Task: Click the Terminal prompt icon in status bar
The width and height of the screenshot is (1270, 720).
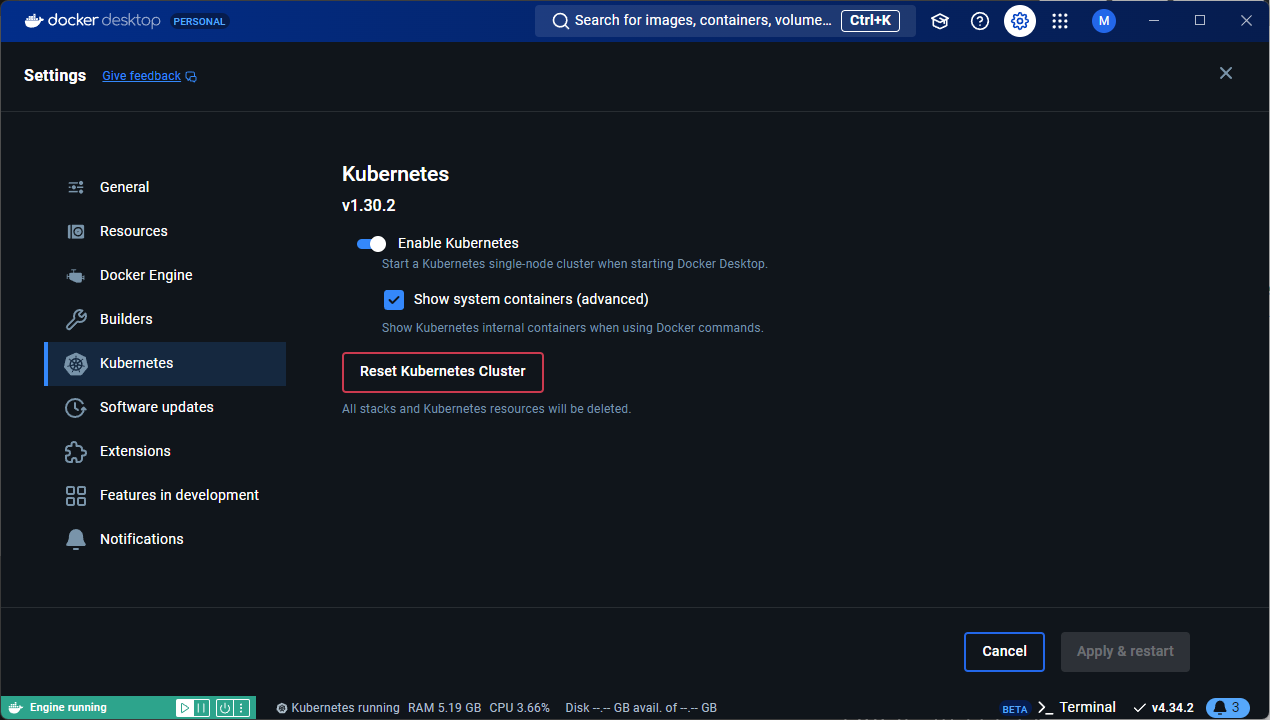Action: coord(1046,708)
